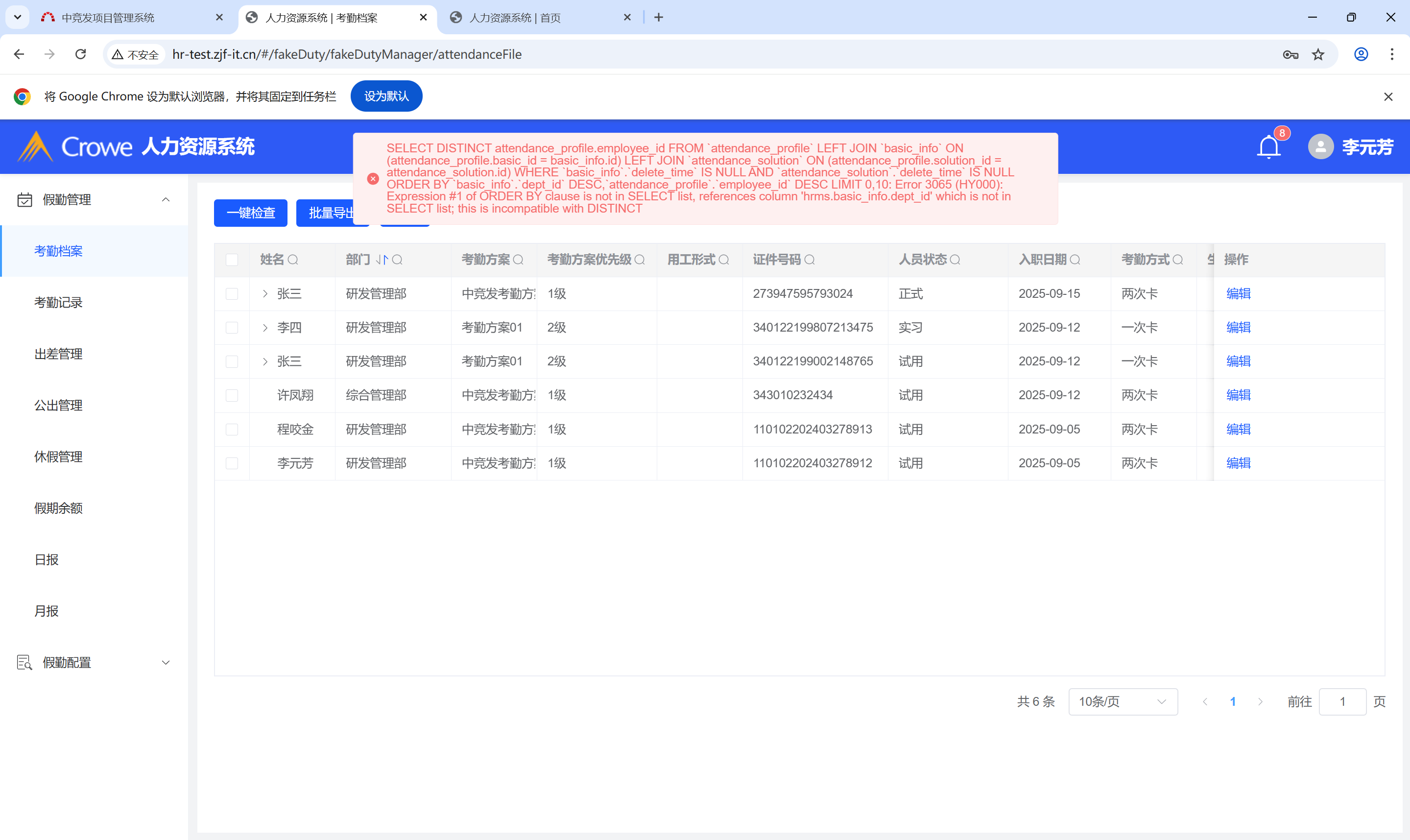Check the checkbox for 李元芳 row
The width and height of the screenshot is (1410, 840).
pos(232,463)
